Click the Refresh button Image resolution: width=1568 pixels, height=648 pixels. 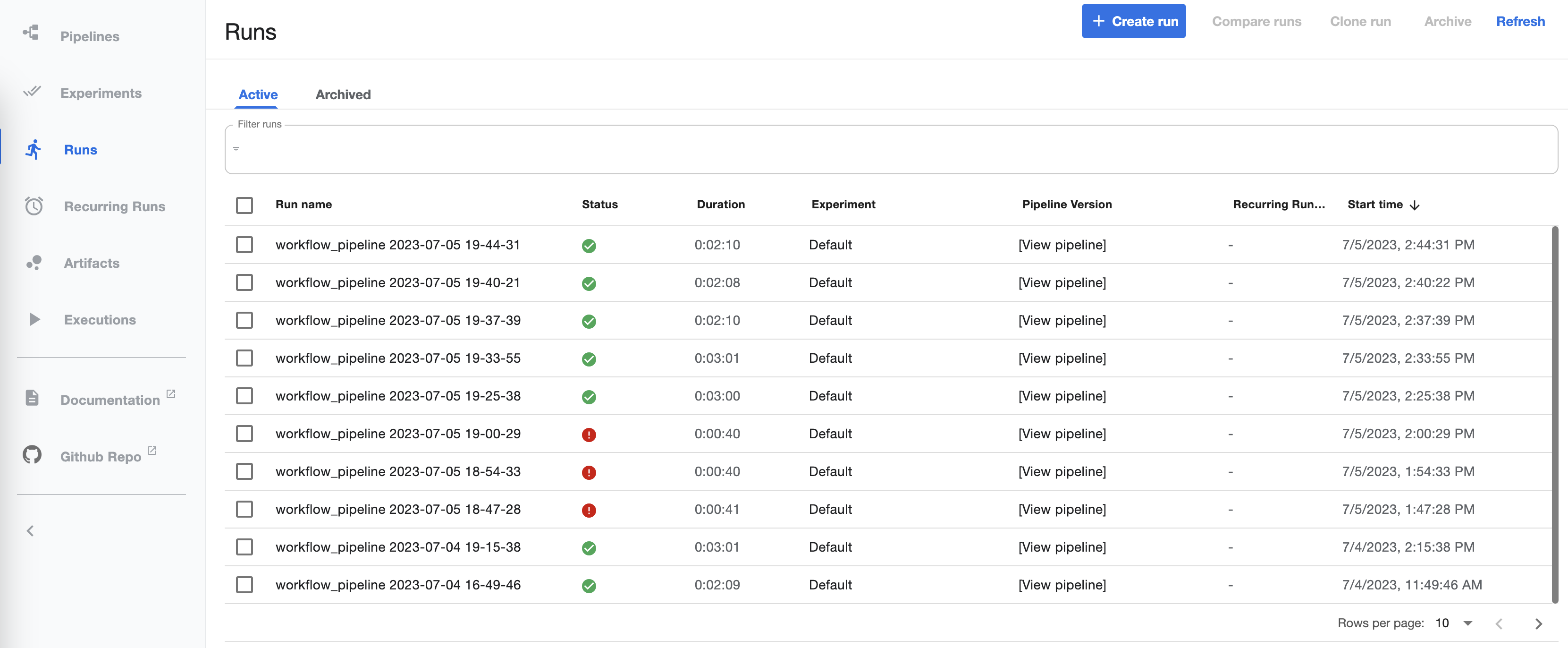pyautogui.click(x=1520, y=20)
